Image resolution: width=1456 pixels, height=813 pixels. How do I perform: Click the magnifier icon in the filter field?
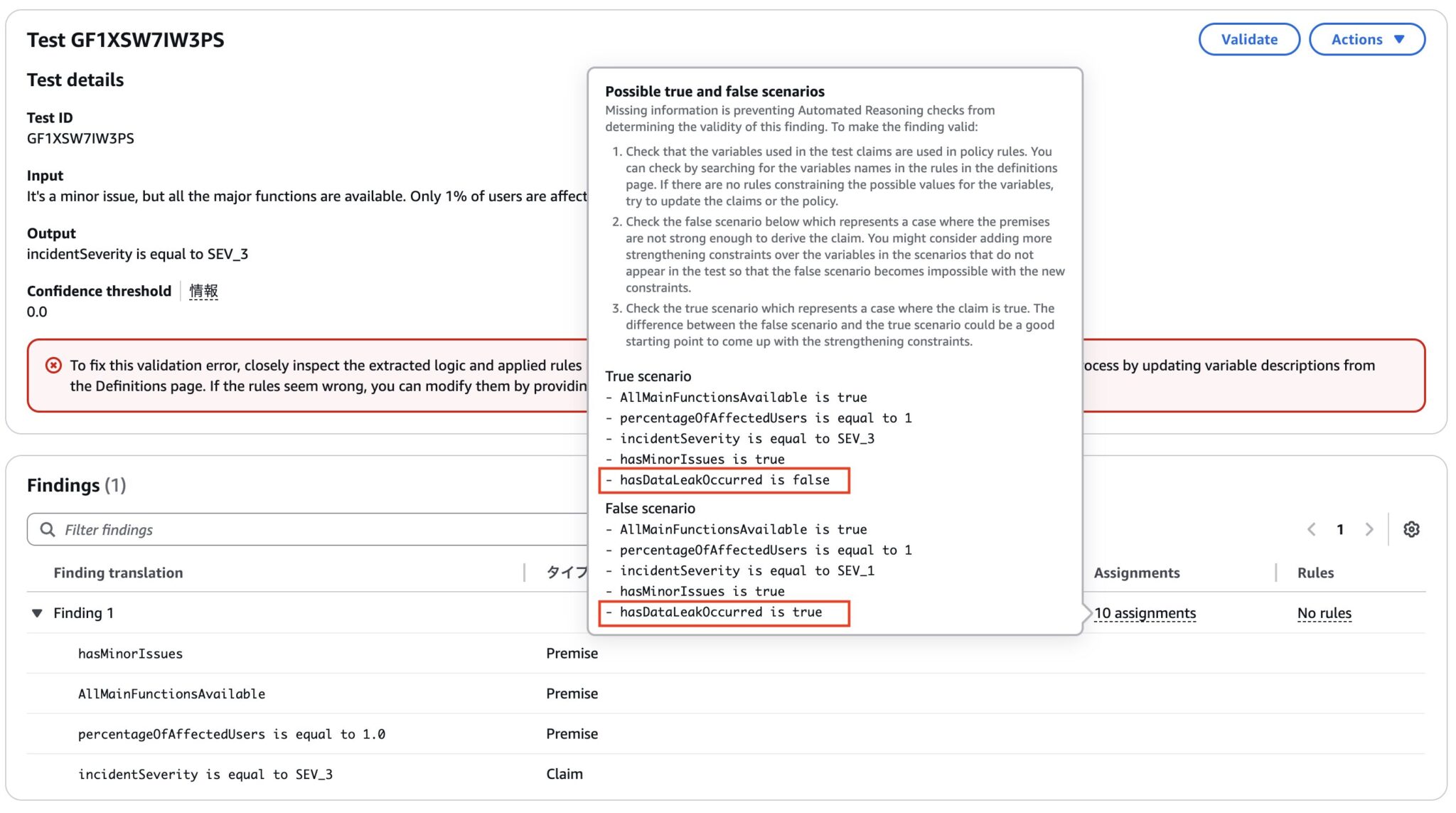coord(48,529)
